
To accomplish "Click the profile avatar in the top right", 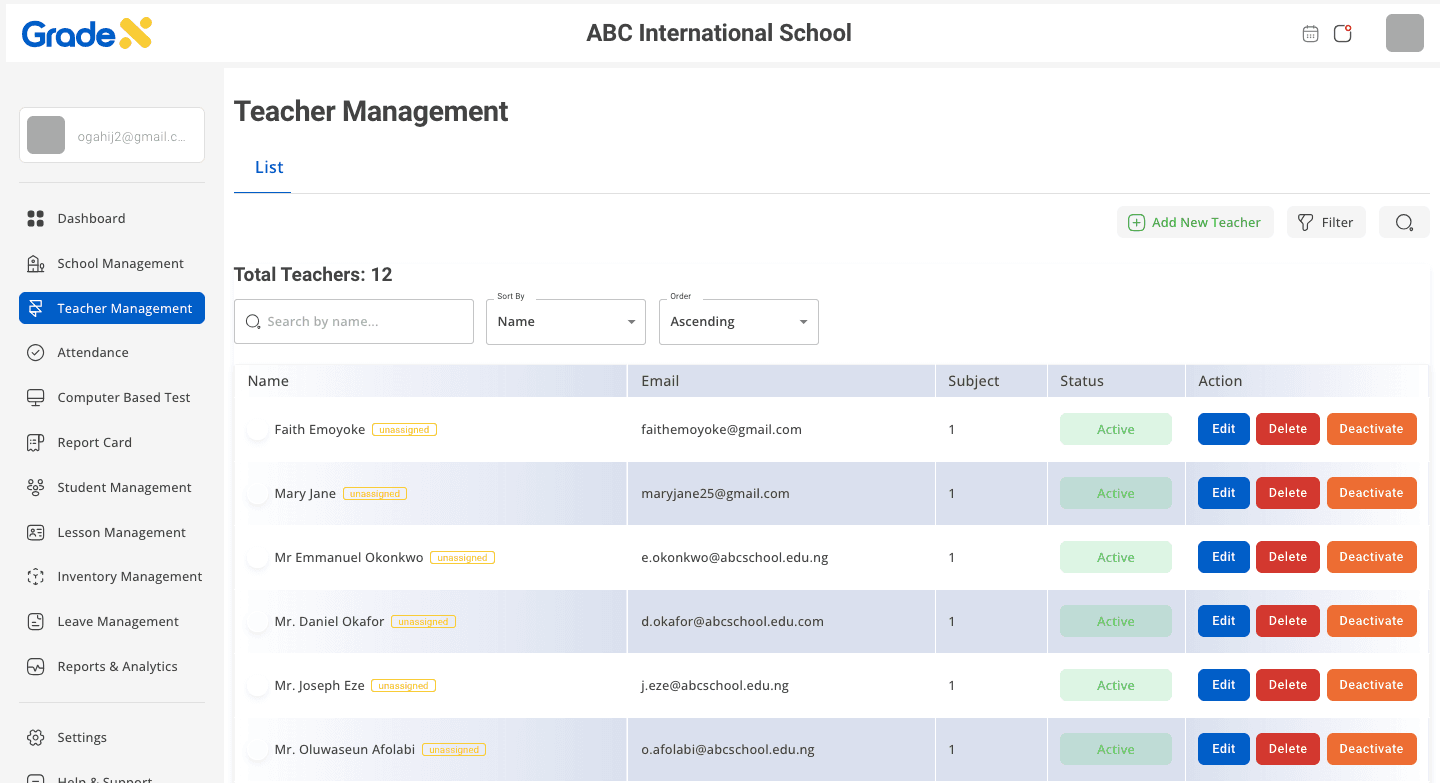I will pos(1404,33).
